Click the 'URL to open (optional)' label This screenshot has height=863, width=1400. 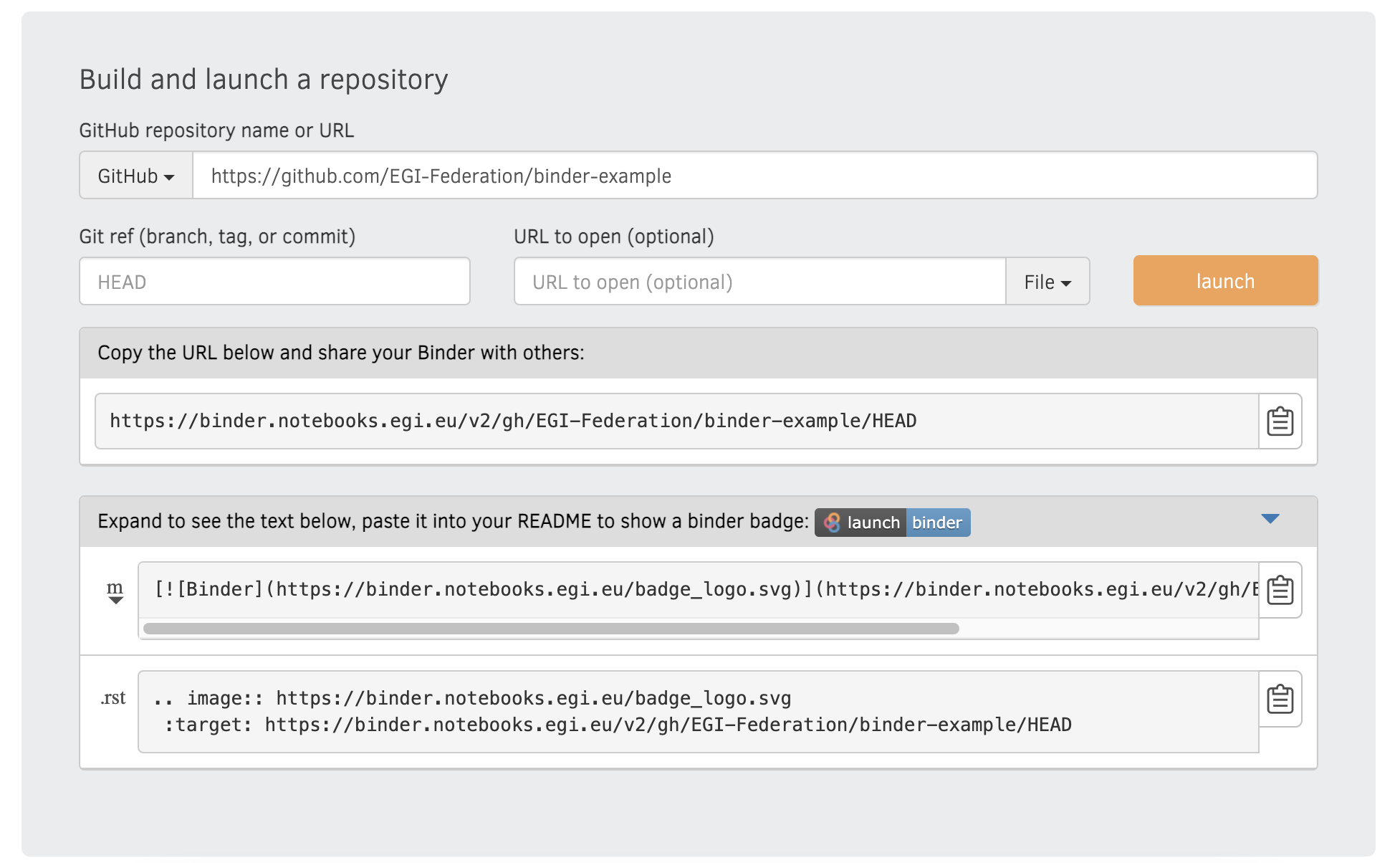(614, 237)
